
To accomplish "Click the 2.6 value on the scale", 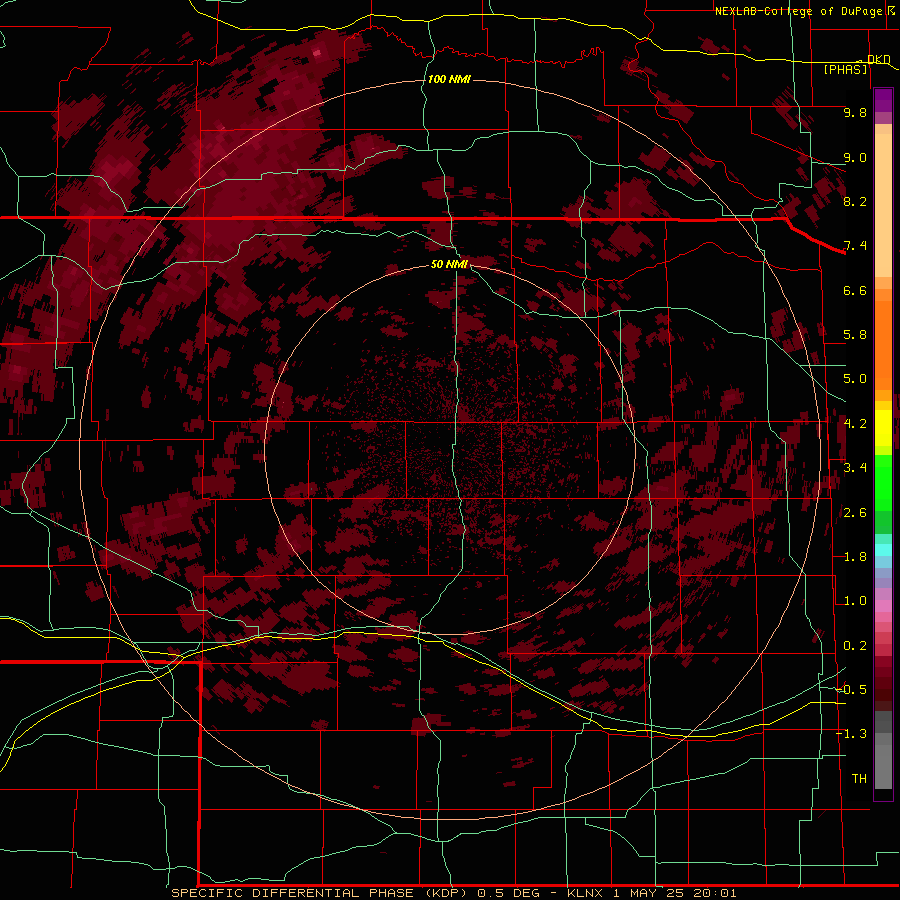I will tap(855, 513).
